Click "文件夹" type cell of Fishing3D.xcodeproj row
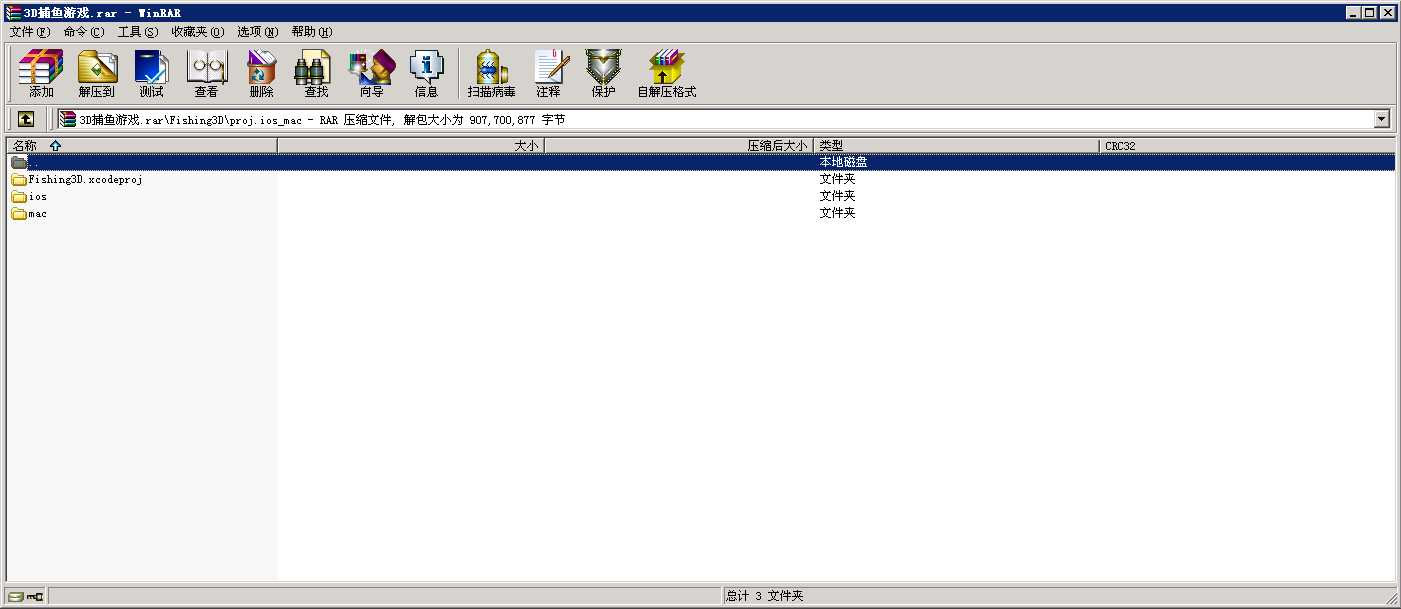Screen dimensions: 1401x609 pos(837,179)
